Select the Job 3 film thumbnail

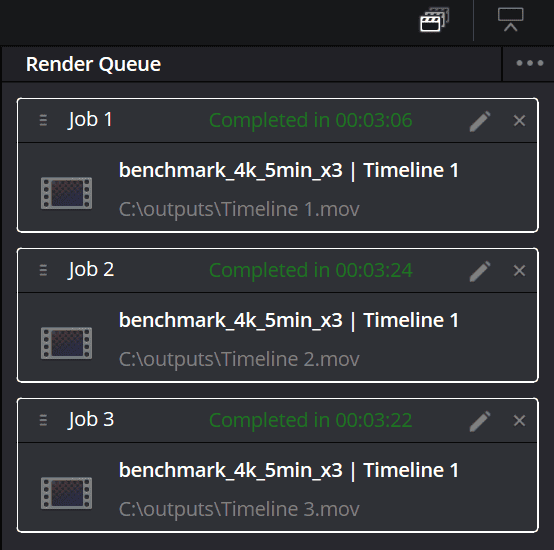pyautogui.click(x=66, y=493)
